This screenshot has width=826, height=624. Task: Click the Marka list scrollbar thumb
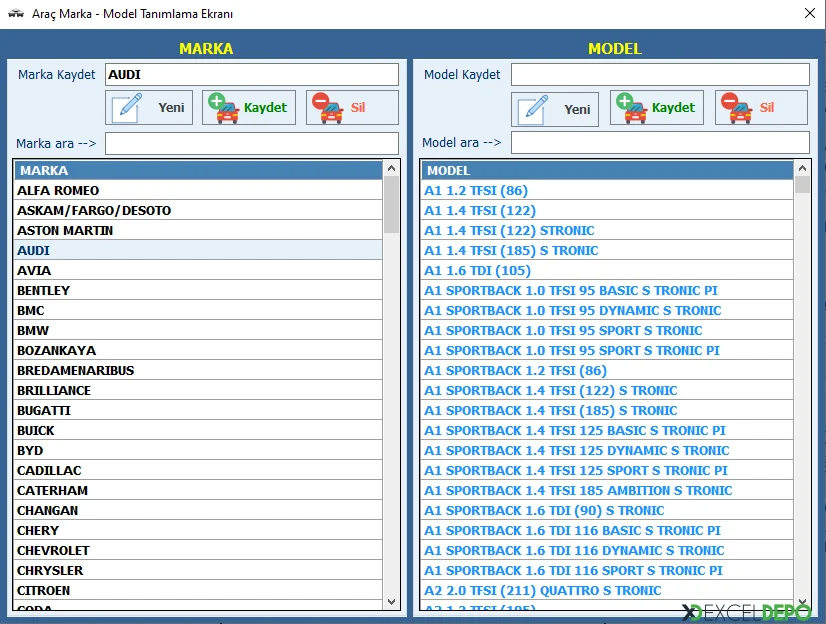point(391,205)
